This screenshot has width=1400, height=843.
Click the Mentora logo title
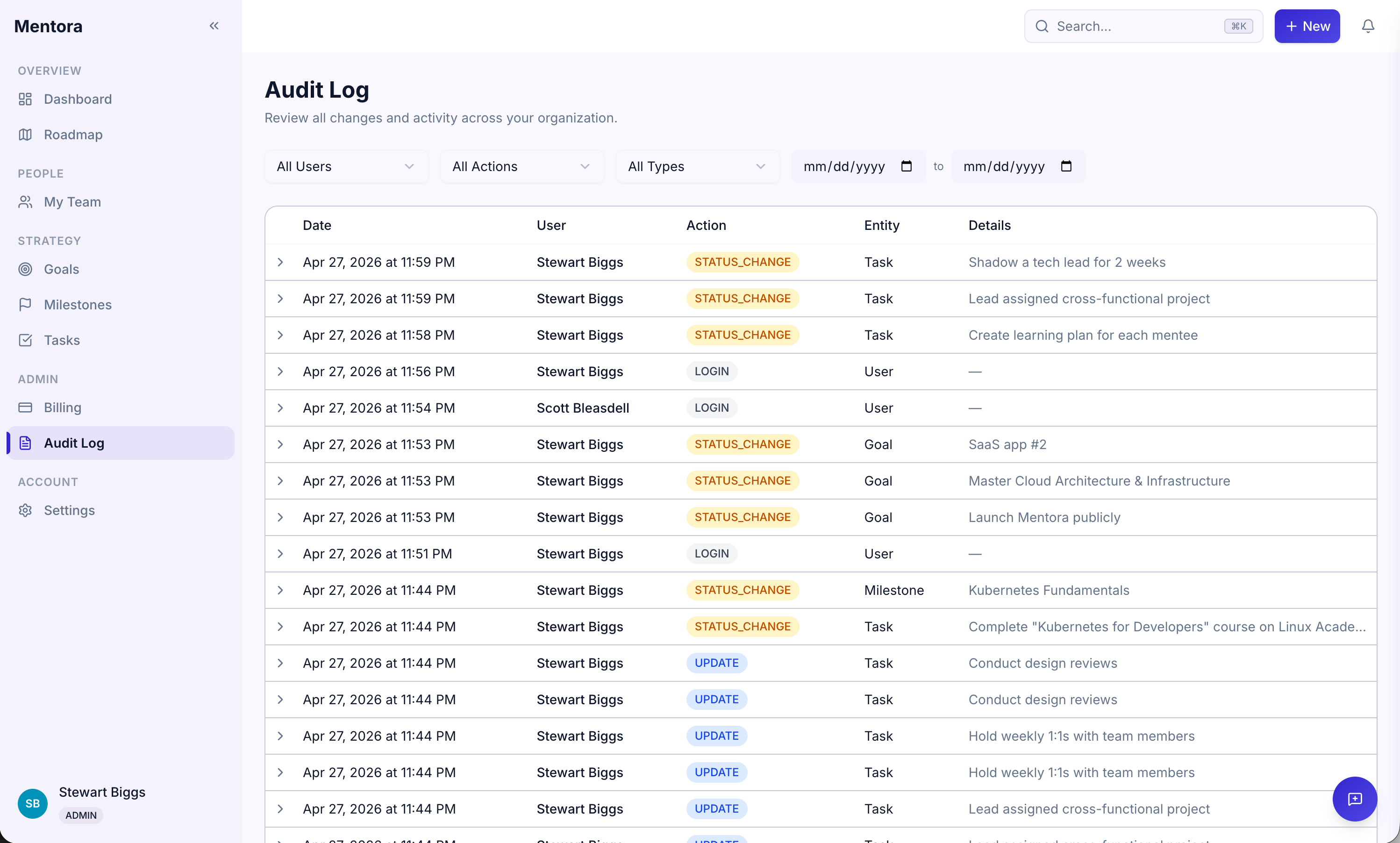(x=48, y=26)
